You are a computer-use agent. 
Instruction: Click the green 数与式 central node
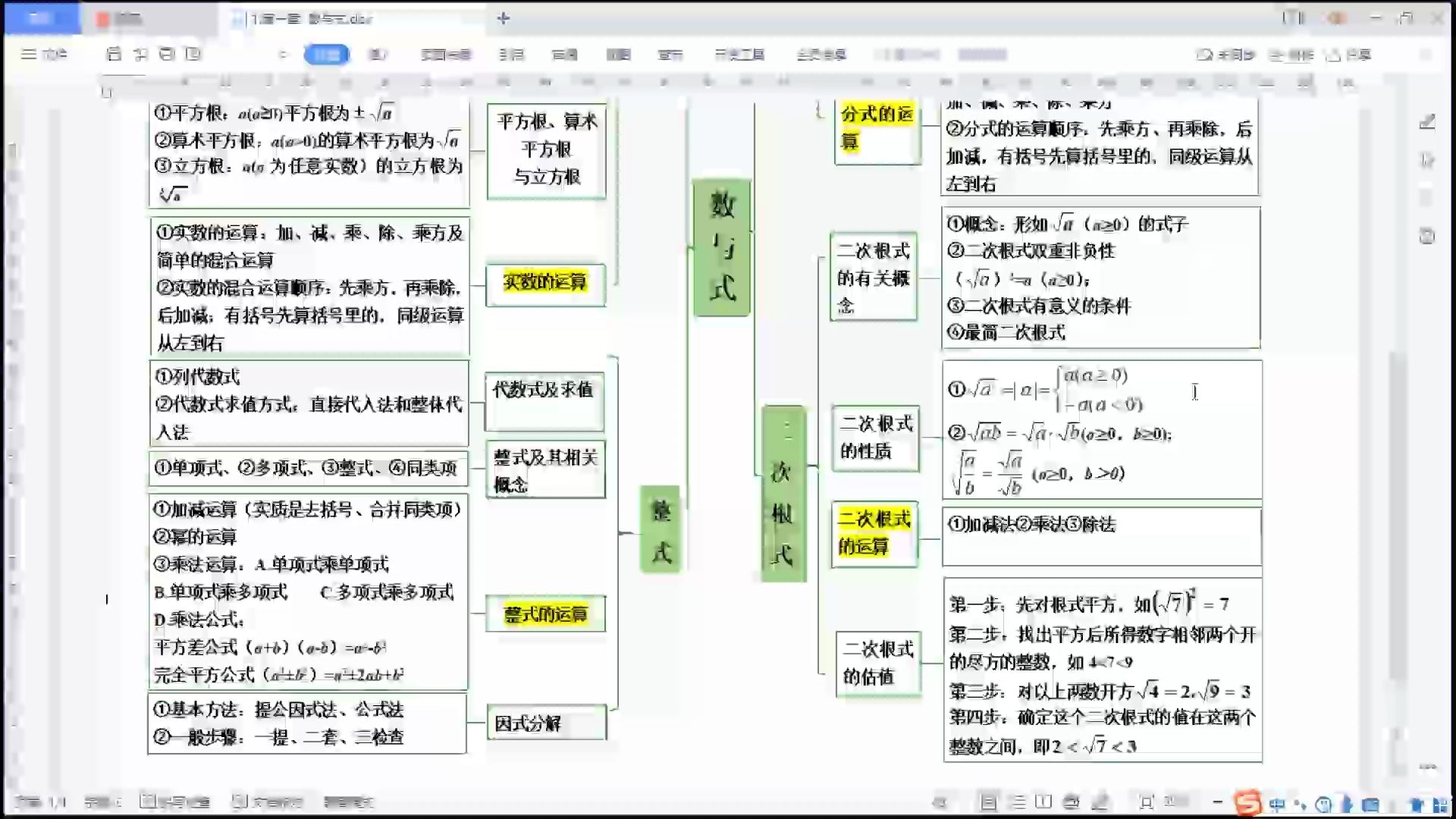coord(722,247)
